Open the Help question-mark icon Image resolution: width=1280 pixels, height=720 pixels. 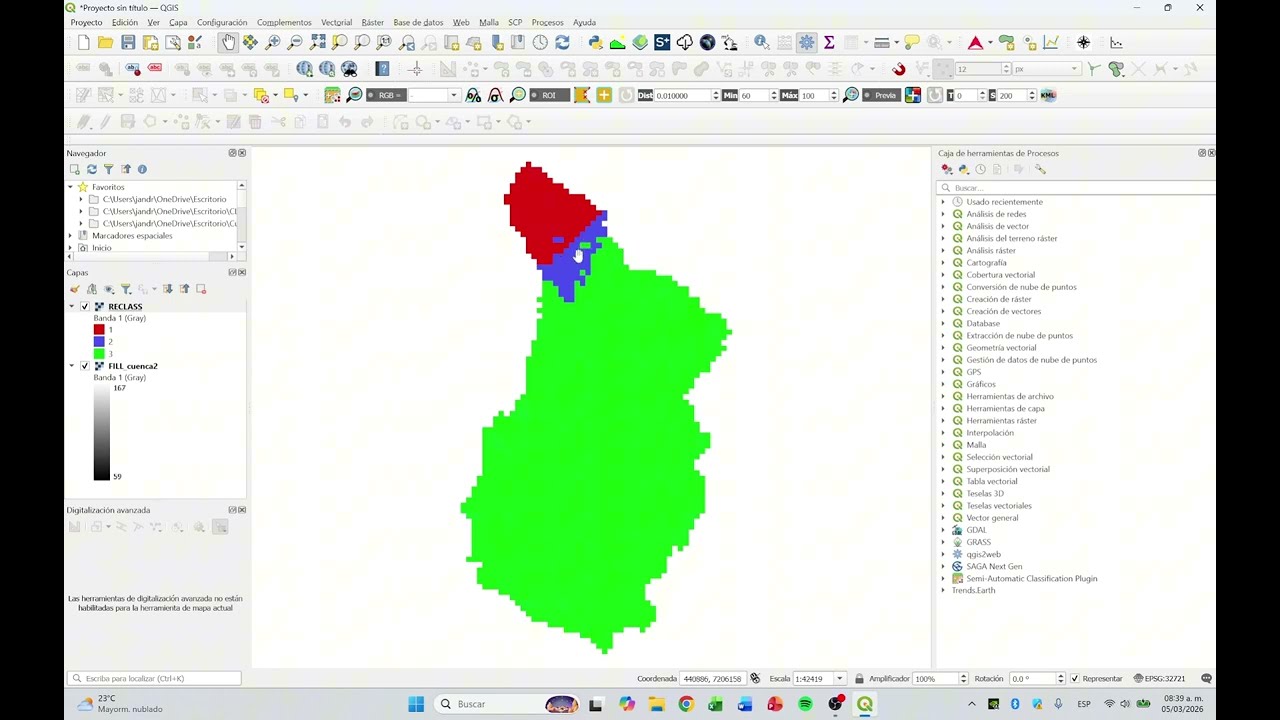click(x=382, y=68)
